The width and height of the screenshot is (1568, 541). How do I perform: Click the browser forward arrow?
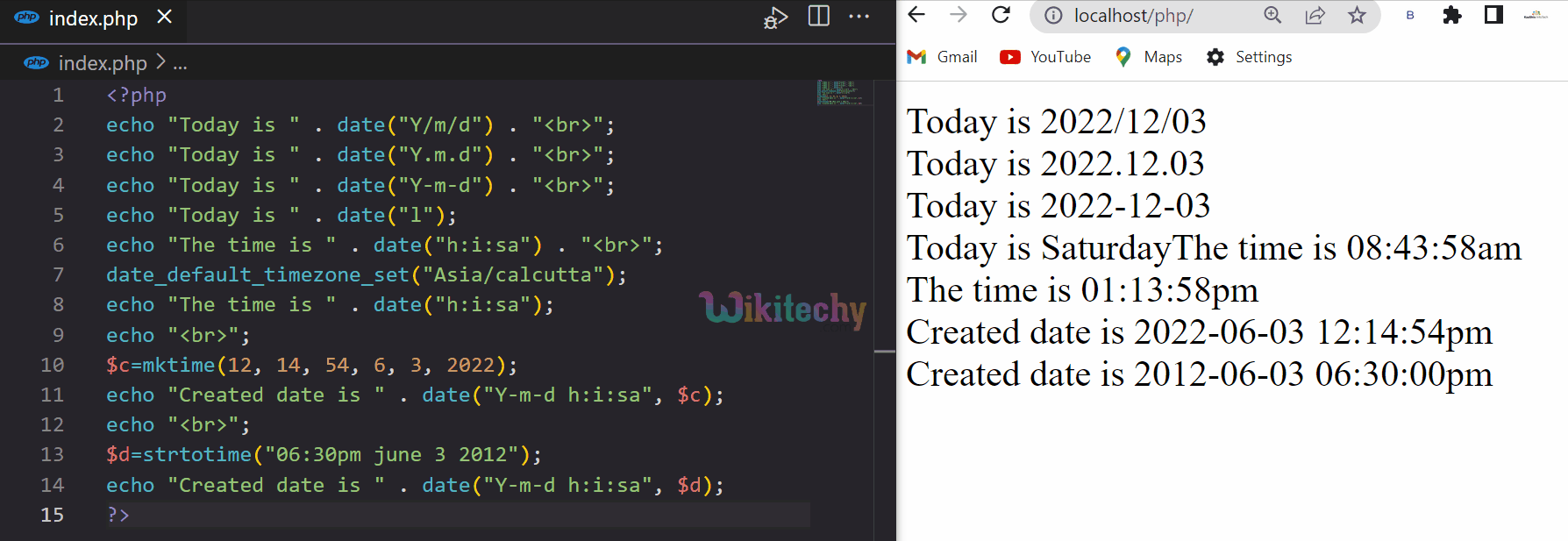(x=959, y=15)
